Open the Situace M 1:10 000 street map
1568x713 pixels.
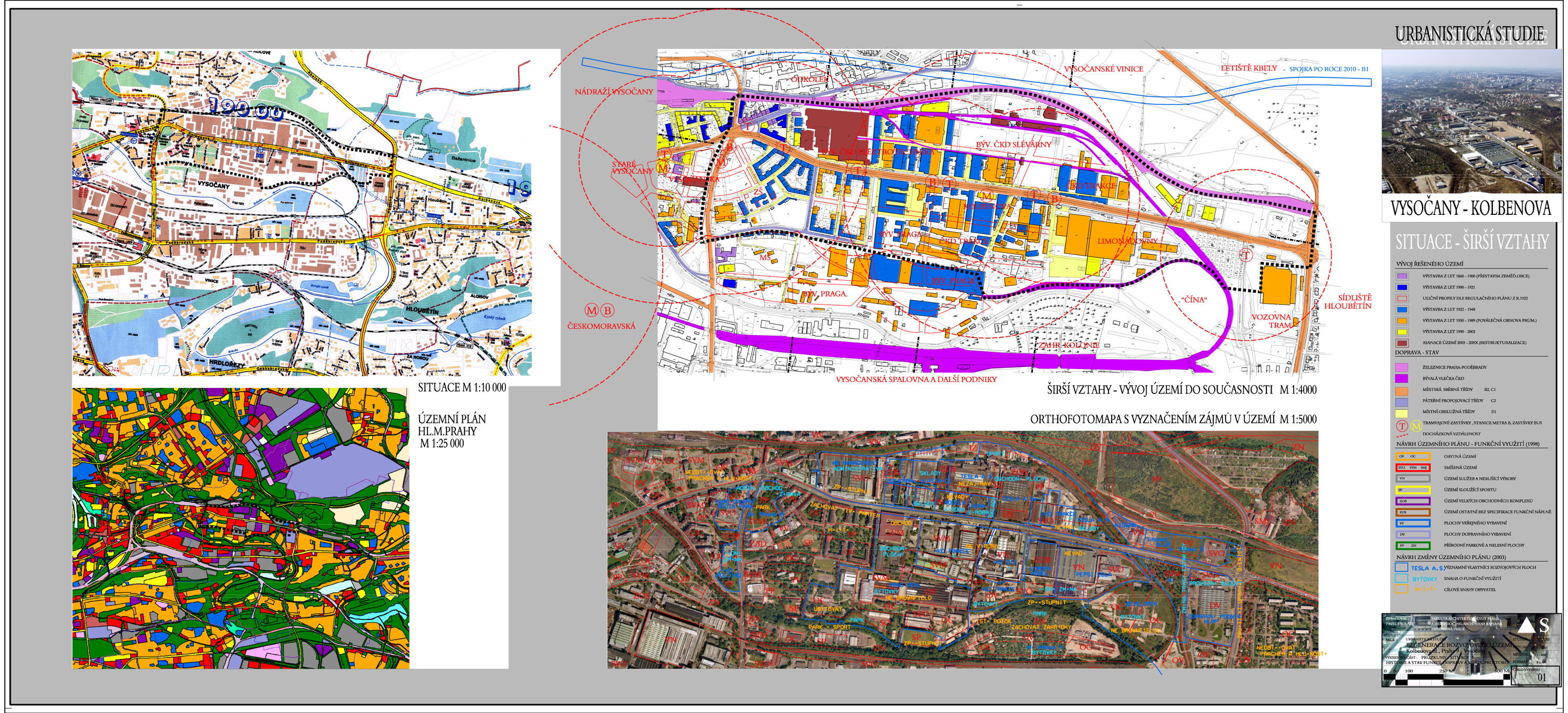(x=302, y=213)
